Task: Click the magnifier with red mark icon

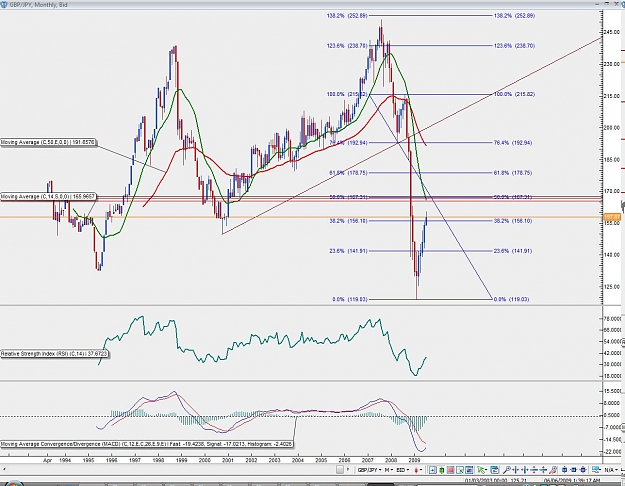Action: click(x=553, y=470)
